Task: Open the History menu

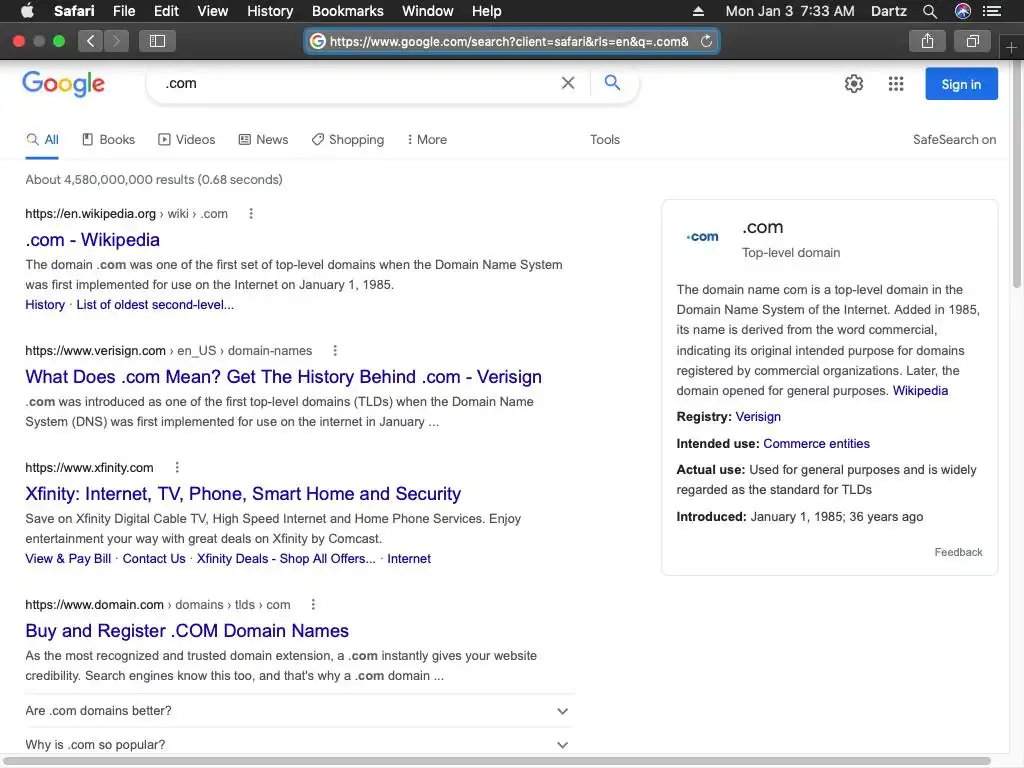Action: click(x=270, y=11)
